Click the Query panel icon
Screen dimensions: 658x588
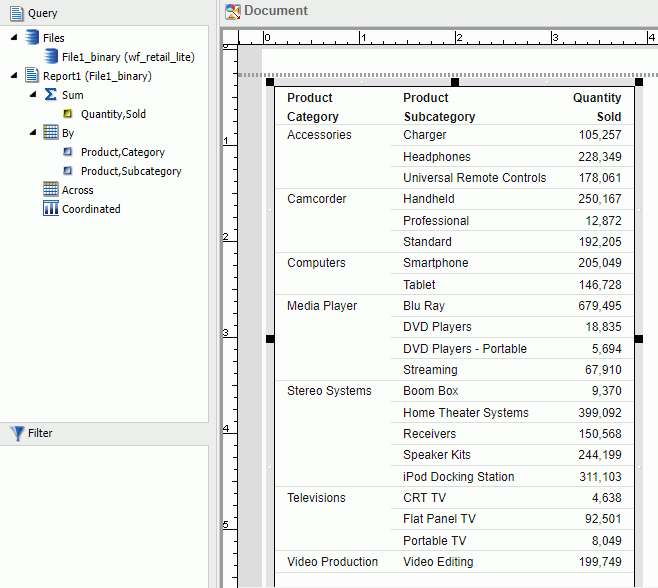[x=16, y=13]
